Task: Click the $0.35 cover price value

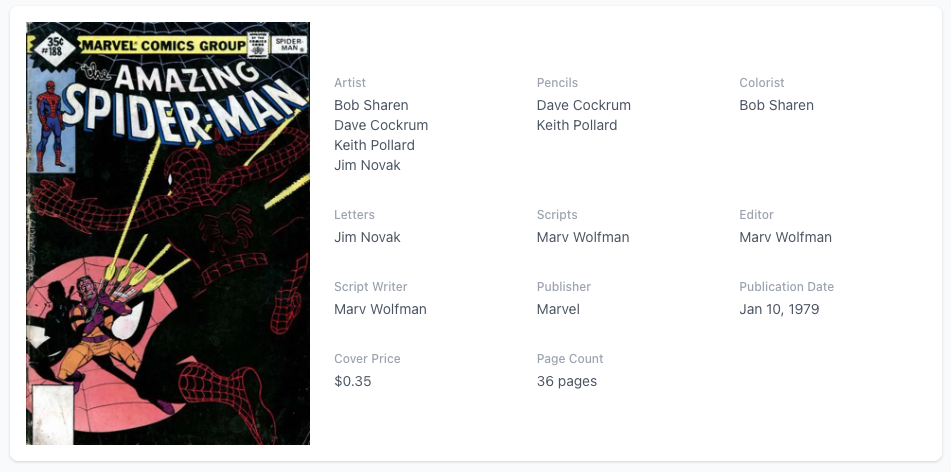Action: (353, 381)
